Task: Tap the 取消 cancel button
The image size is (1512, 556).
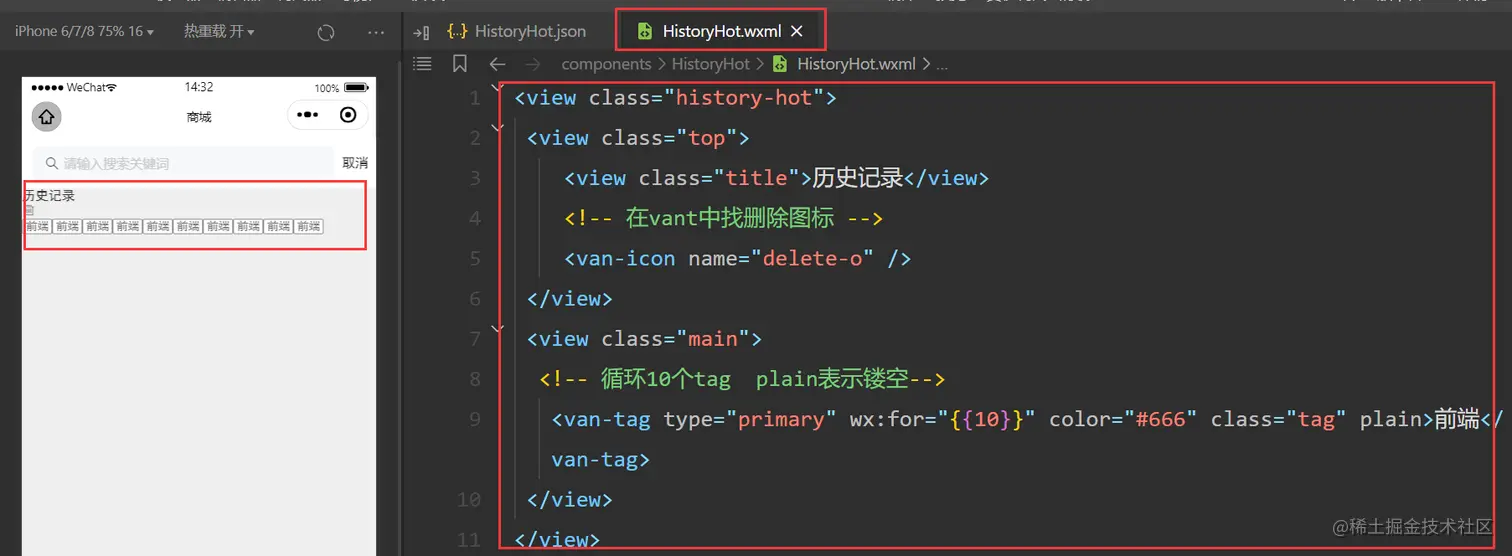Action: pos(355,163)
